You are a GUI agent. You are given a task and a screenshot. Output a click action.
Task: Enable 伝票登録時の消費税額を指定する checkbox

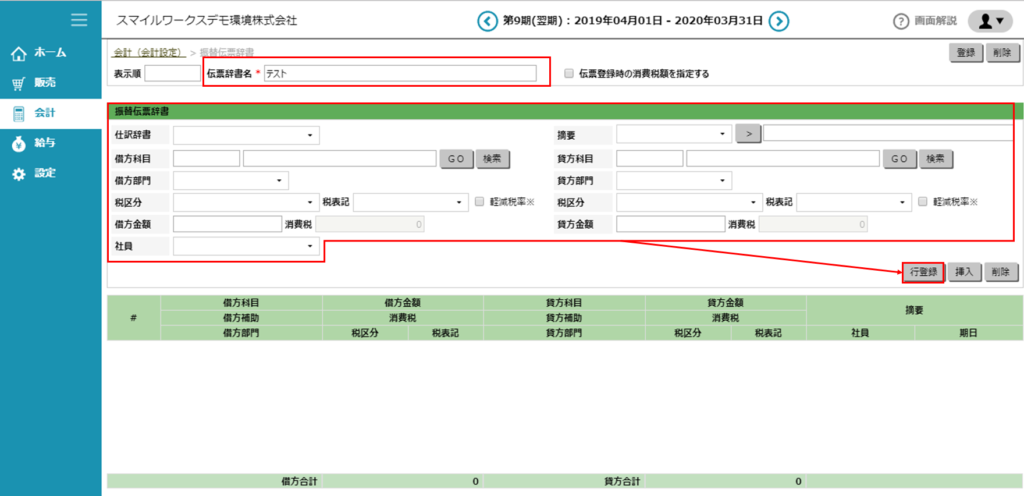tap(569, 74)
